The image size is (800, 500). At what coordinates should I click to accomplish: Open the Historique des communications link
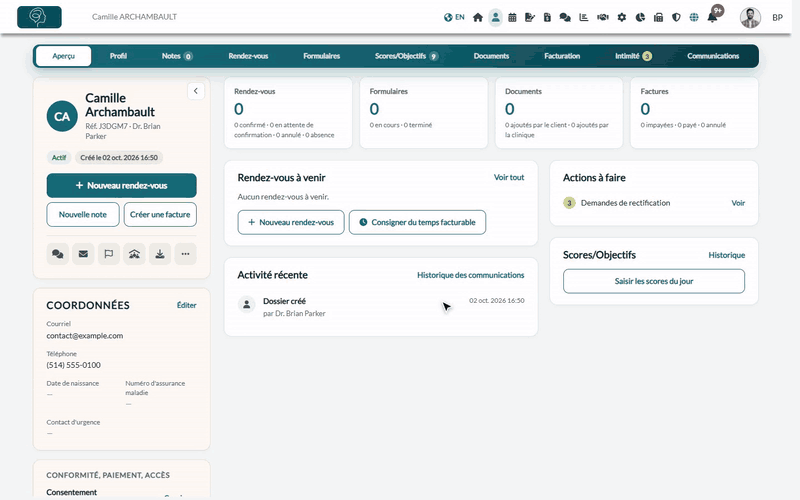tap(470, 275)
